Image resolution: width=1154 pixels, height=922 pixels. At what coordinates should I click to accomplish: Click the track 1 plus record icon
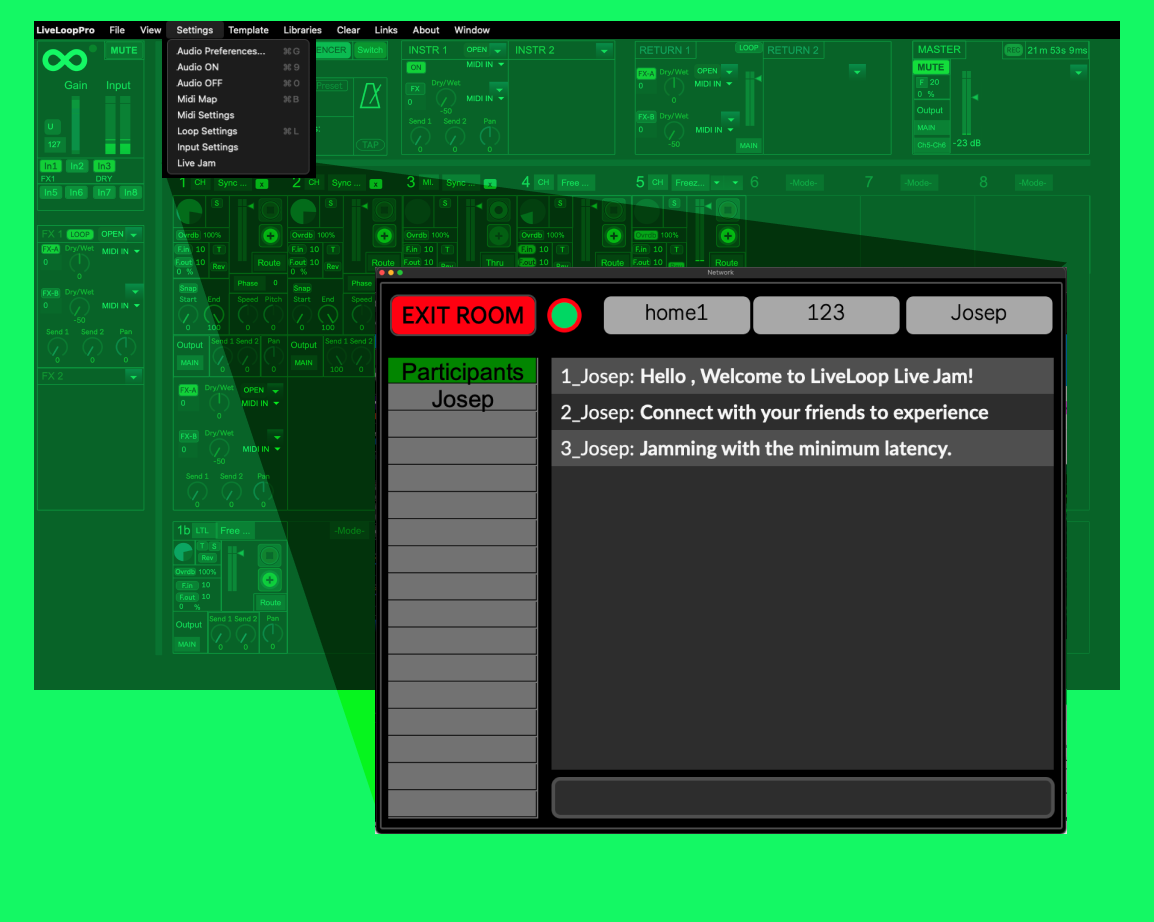coord(270,236)
